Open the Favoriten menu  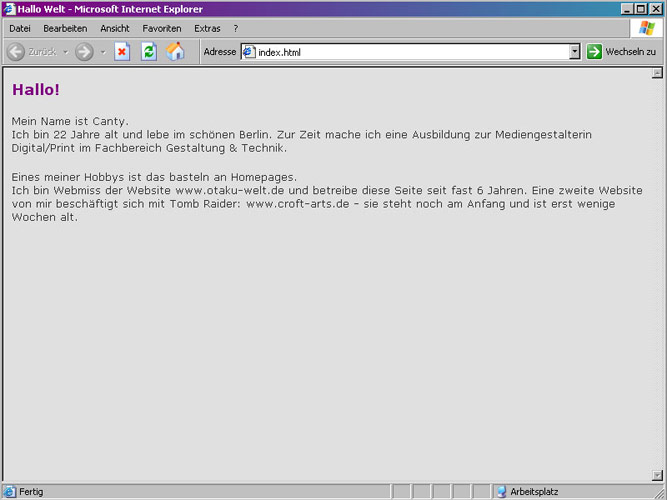[162, 29]
